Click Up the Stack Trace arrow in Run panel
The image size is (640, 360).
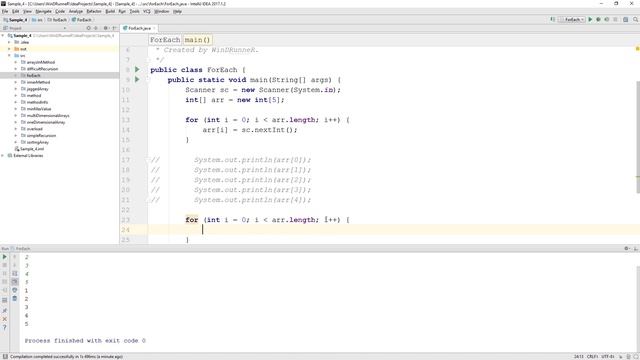15,257
